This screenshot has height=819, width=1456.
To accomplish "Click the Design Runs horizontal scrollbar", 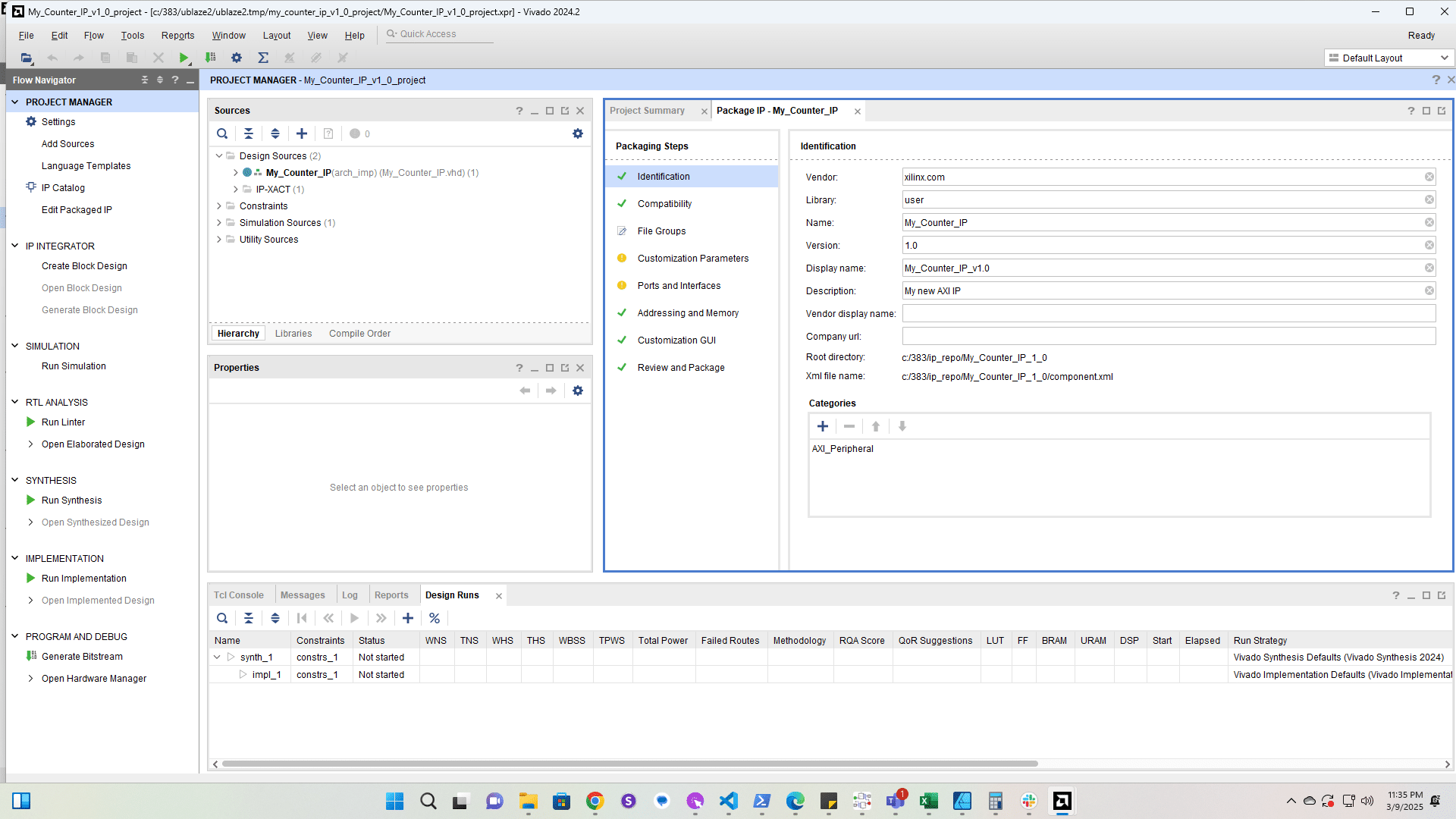I will (x=629, y=764).
